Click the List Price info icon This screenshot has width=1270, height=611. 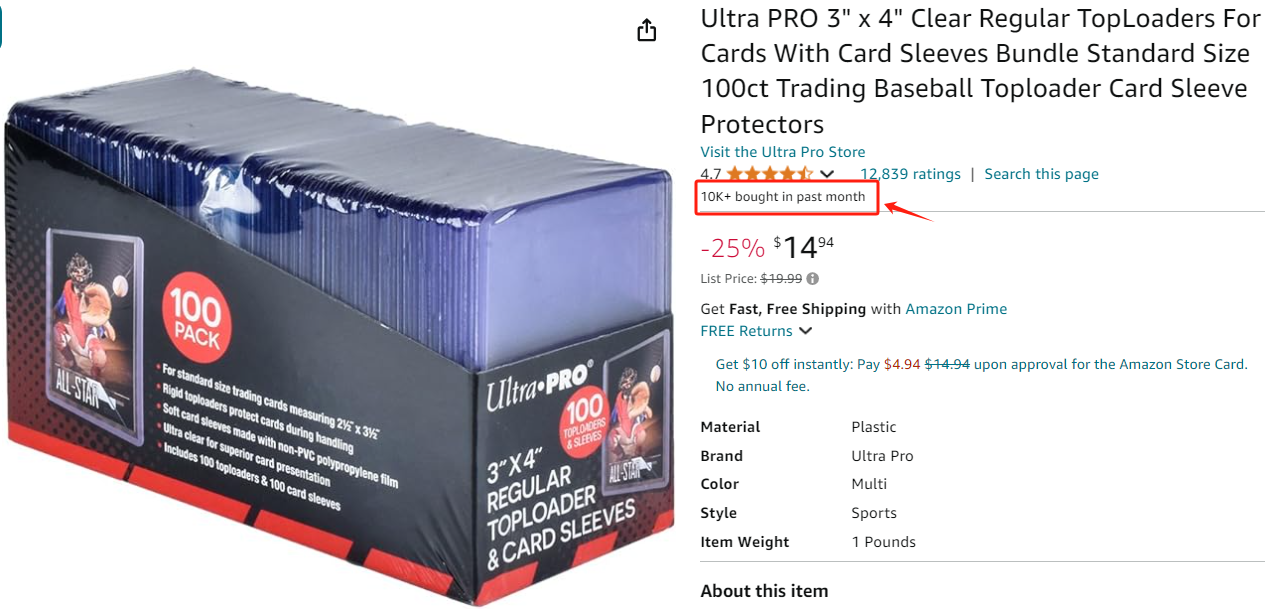pos(812,279)
